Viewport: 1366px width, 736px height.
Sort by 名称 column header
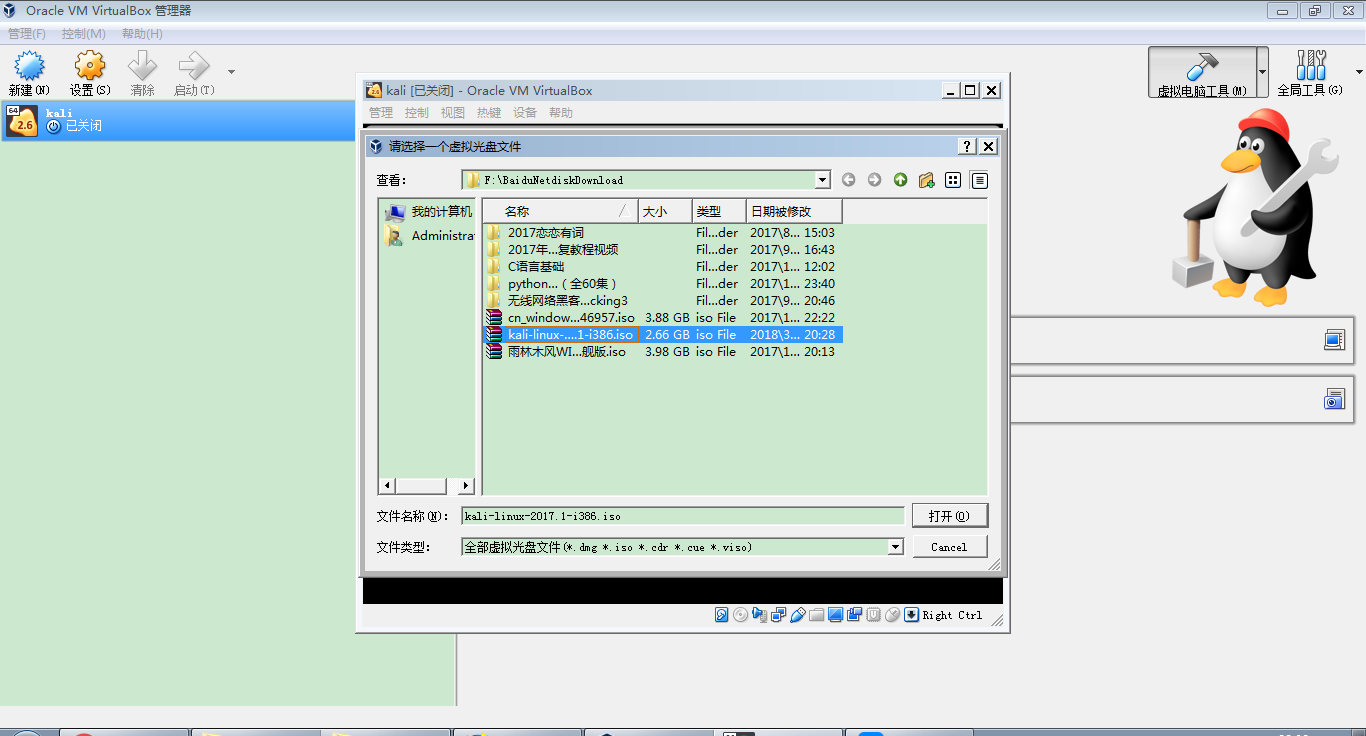click(561, 211)
